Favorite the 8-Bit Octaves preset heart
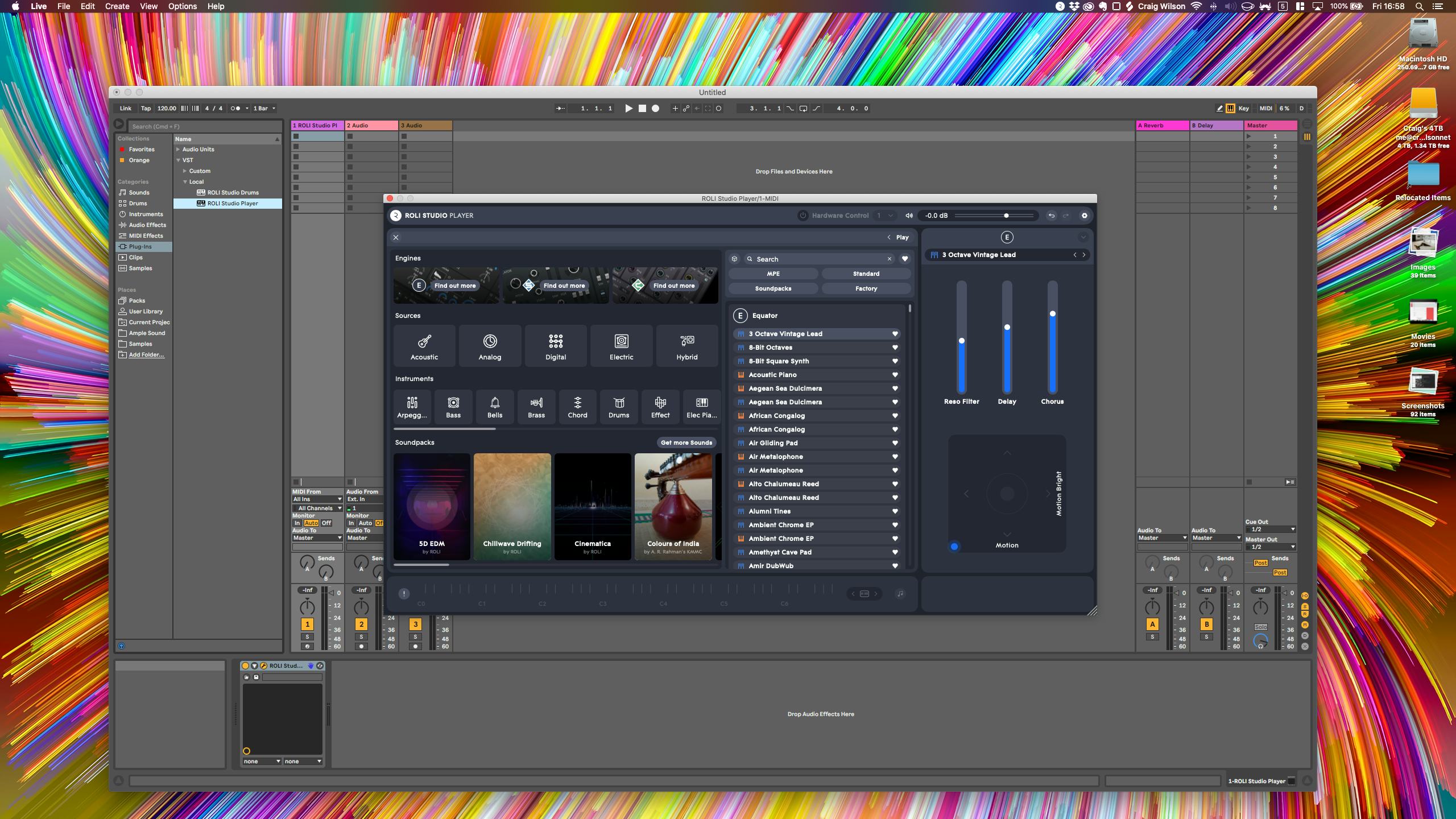This screenshot has height=819, width=1456. [x=895, y=348]
